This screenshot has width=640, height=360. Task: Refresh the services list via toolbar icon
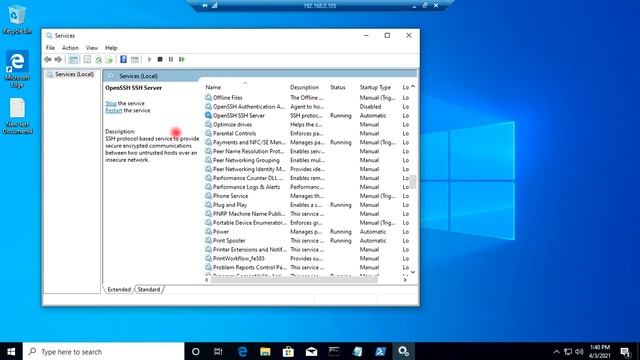(x=98, y=60)
